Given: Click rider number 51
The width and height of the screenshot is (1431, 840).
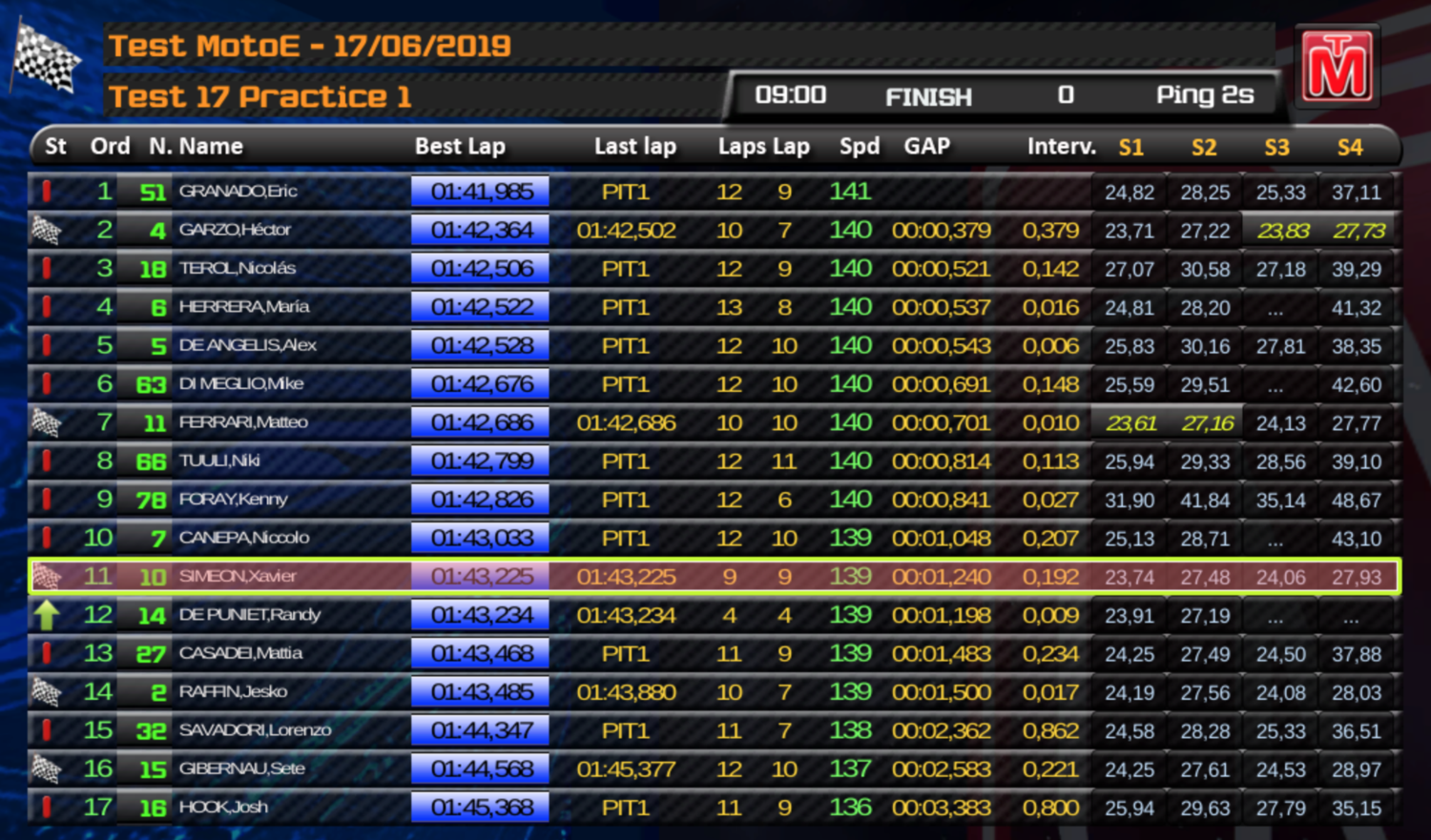Looking at the screenshot, I should (x=153, y=193).
